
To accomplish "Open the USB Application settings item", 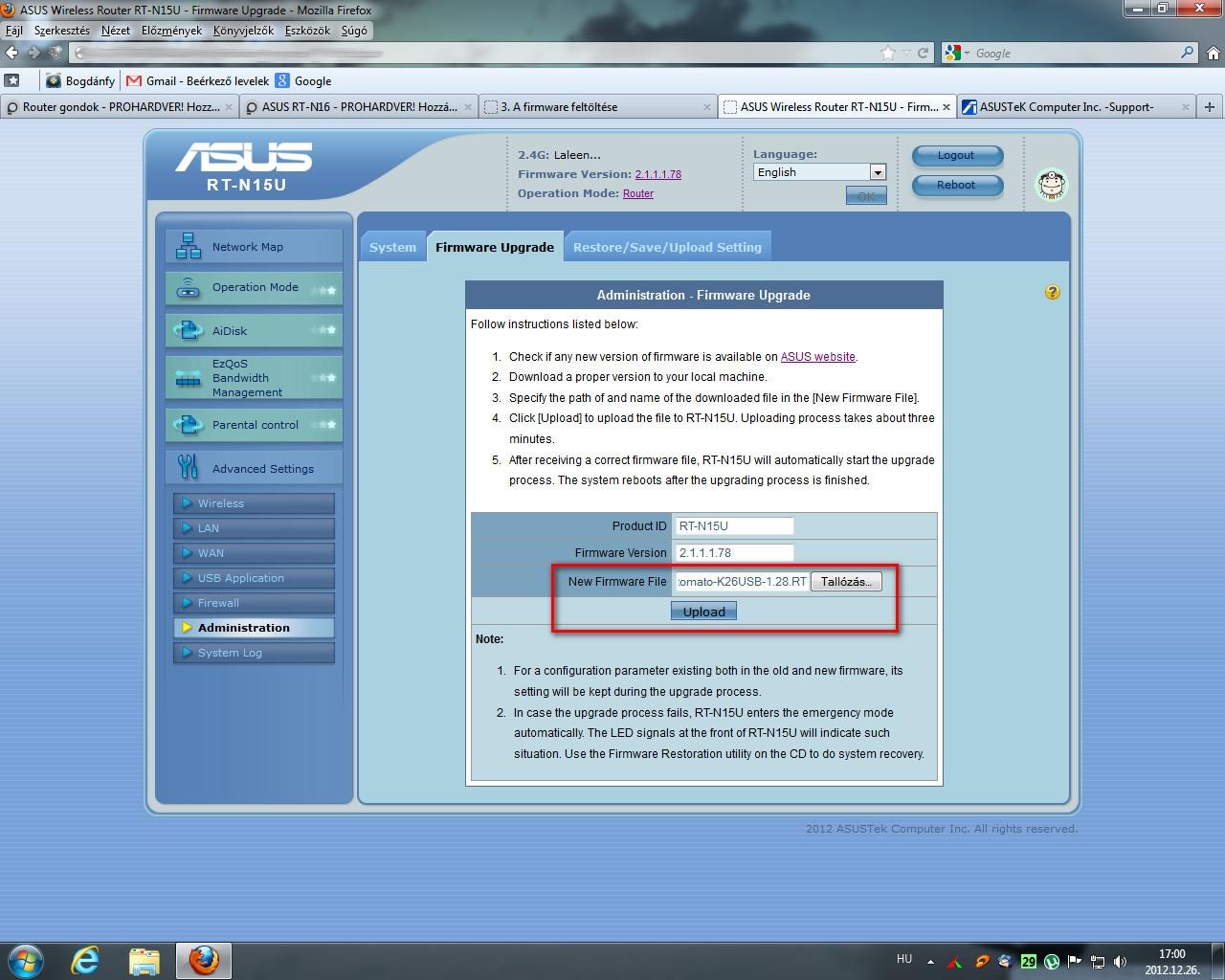I will click(255, 578).
